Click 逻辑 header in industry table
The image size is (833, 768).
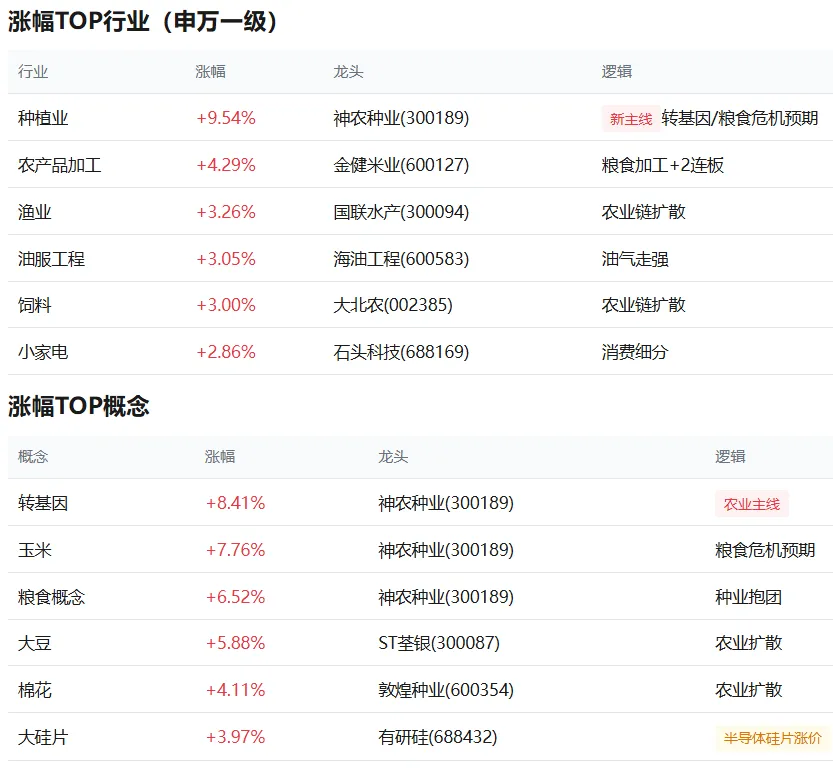(x=617, y=72)
